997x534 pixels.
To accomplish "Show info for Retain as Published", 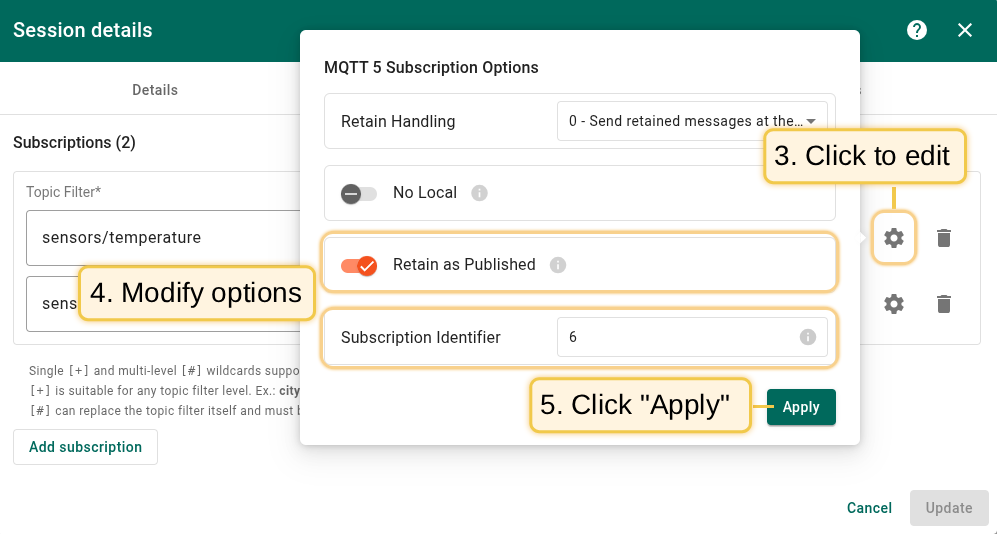I will (x=558, y=265).
